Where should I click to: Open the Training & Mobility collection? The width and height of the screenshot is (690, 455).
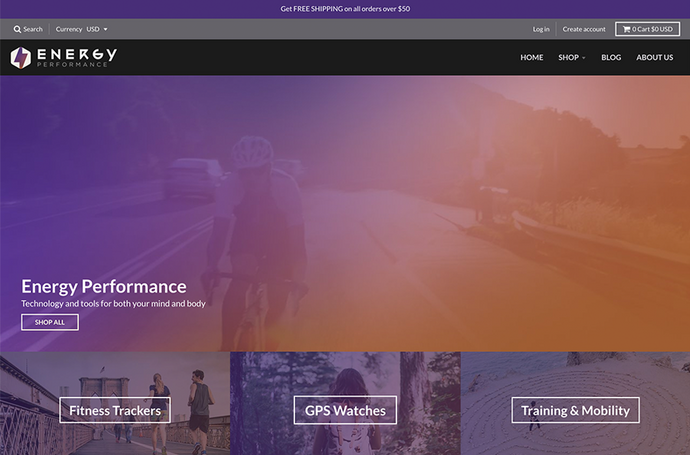pos(575,411)
